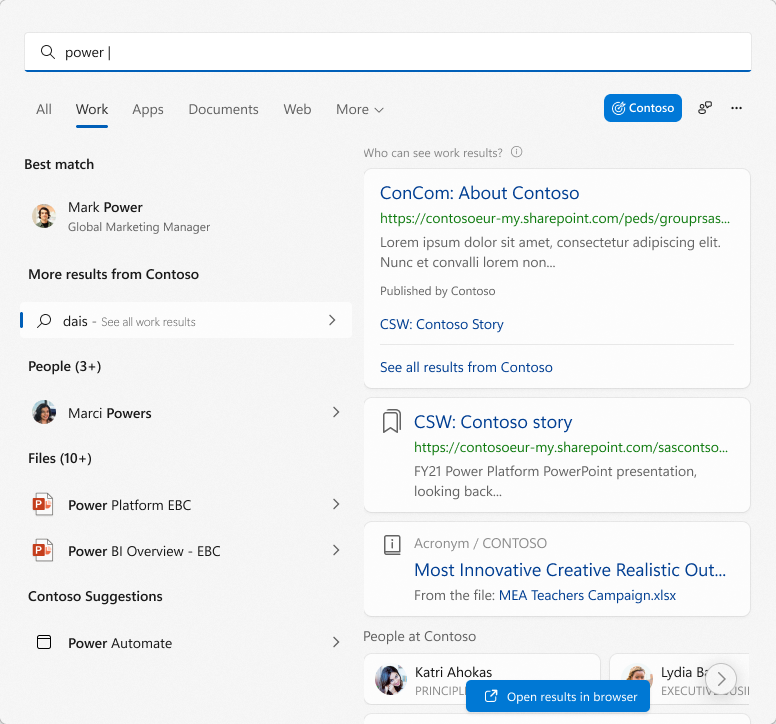Open the 'CSW: Contoso Story' sub-link
The image size is (776, 724).
point(441,324)
